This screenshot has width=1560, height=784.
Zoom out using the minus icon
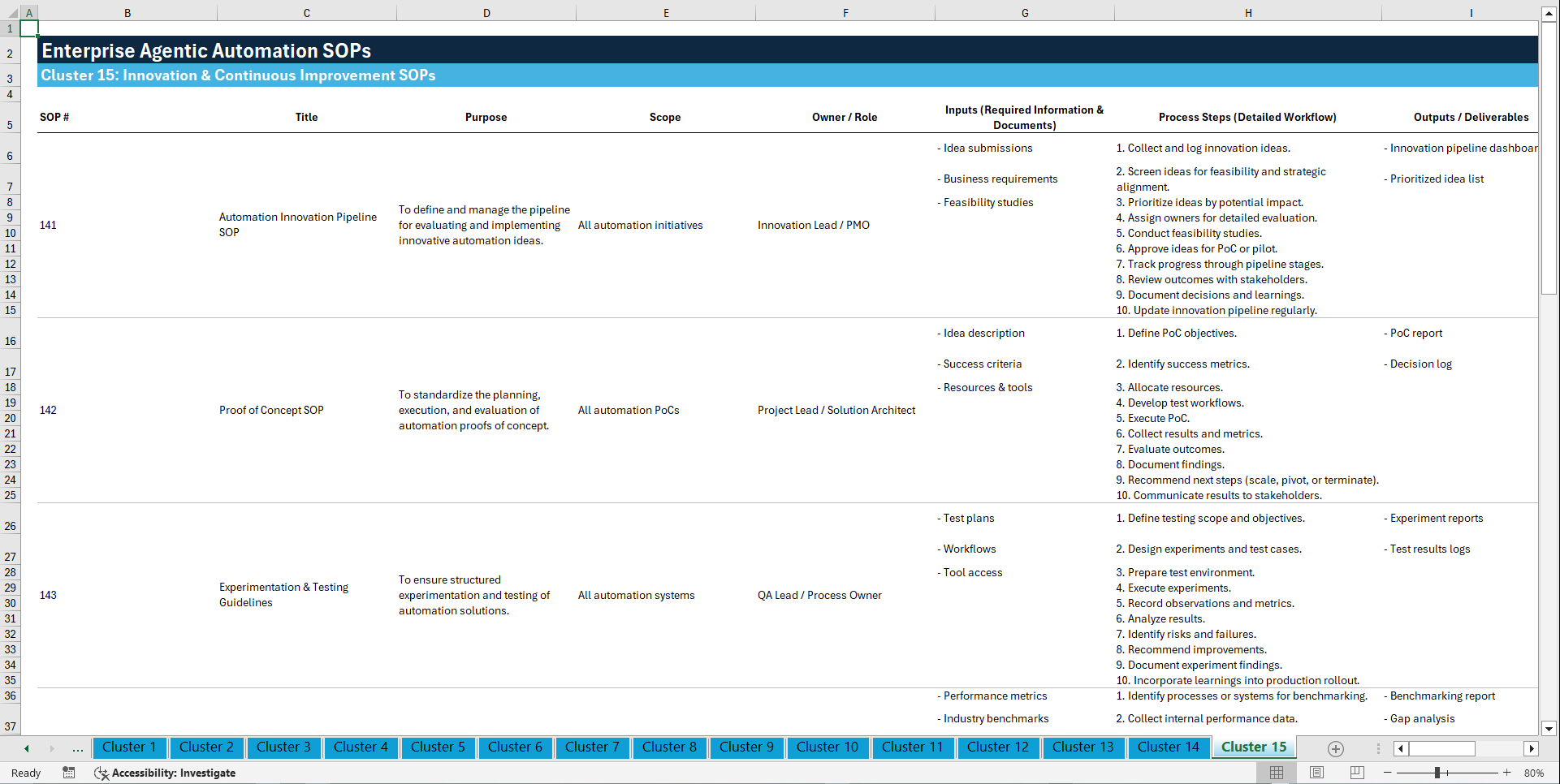point(1388,773)
